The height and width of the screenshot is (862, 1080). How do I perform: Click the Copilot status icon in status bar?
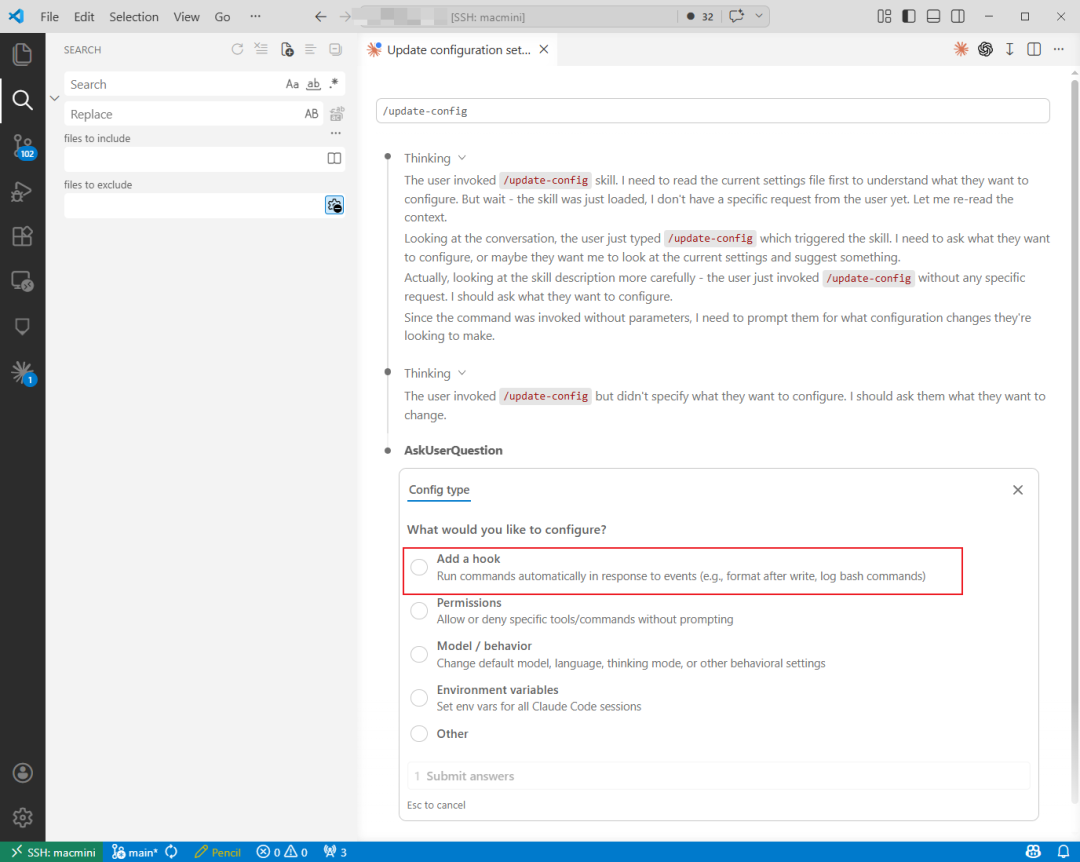pos(1033,852)
